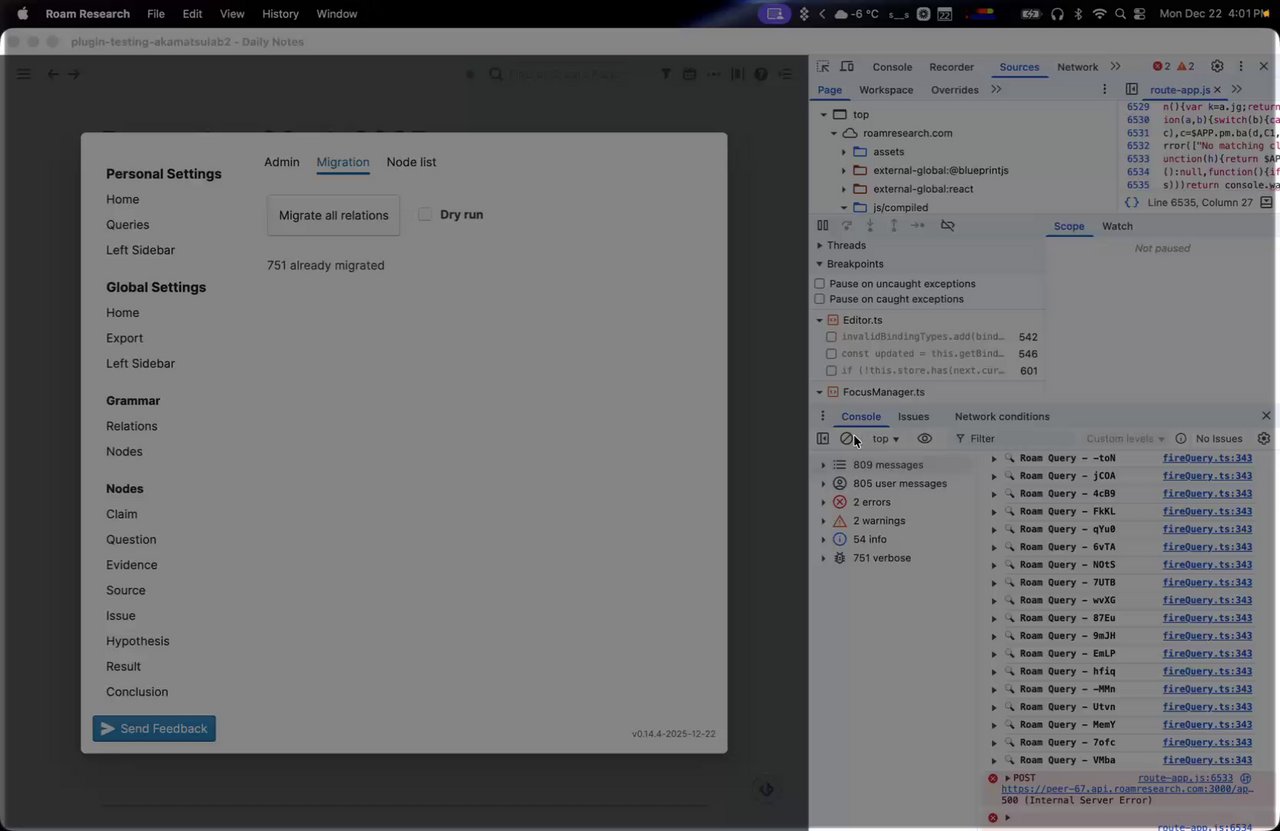Select Export under Global Settings
Viewport: 1280px width, 831px height.
click(x=125, y=338)
